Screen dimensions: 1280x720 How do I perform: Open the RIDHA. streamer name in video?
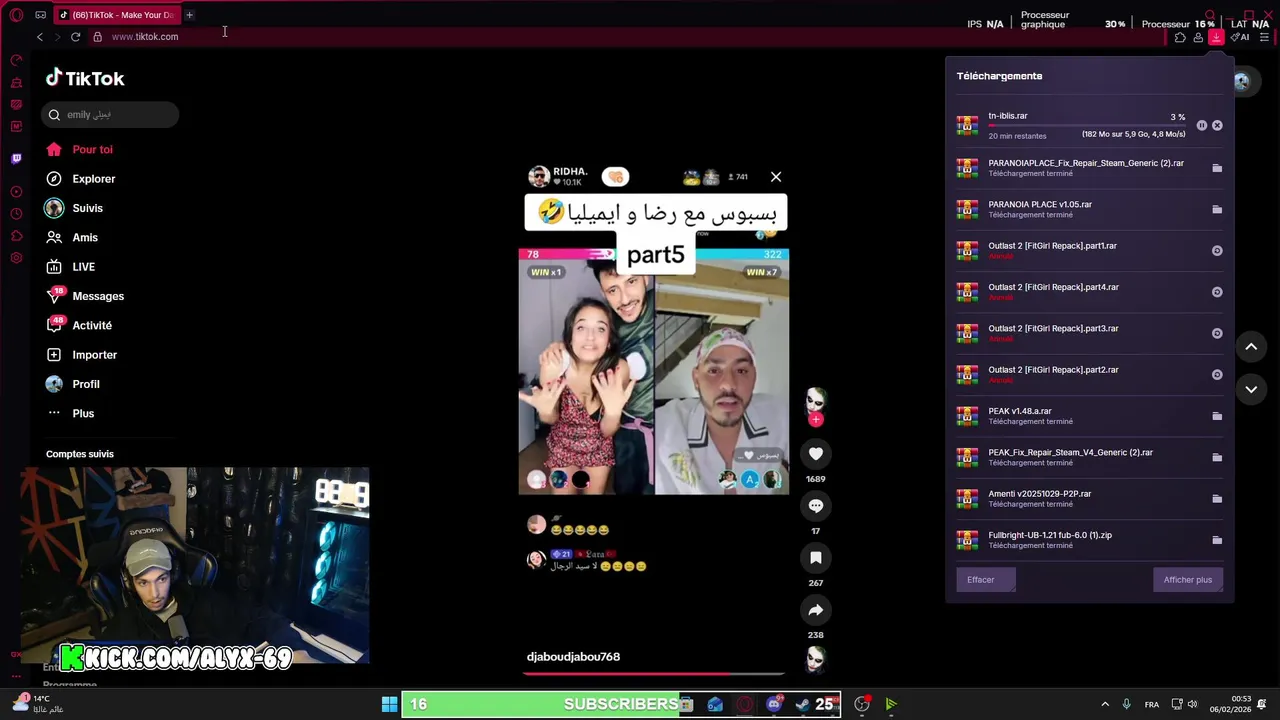pyautogui.click(x=570, y=172)
